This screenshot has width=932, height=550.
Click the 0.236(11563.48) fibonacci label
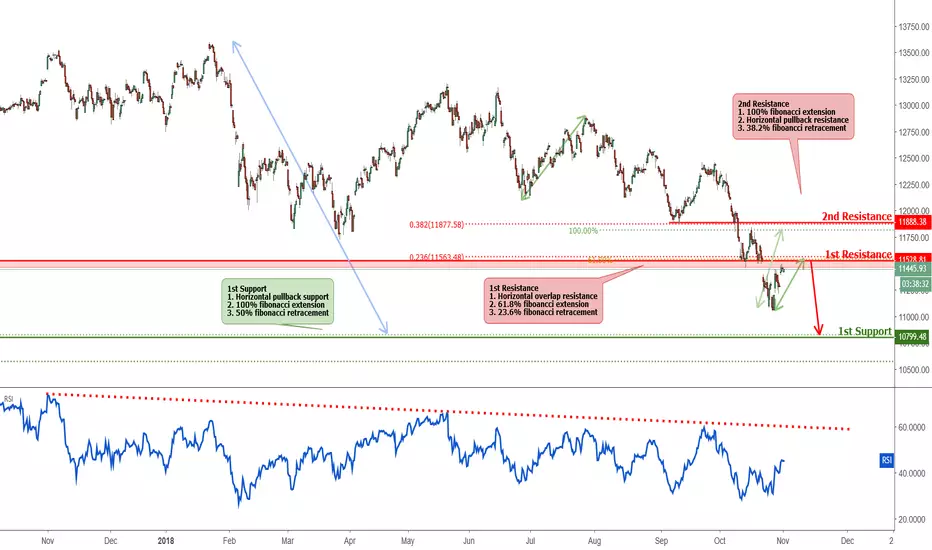(436, 257)
